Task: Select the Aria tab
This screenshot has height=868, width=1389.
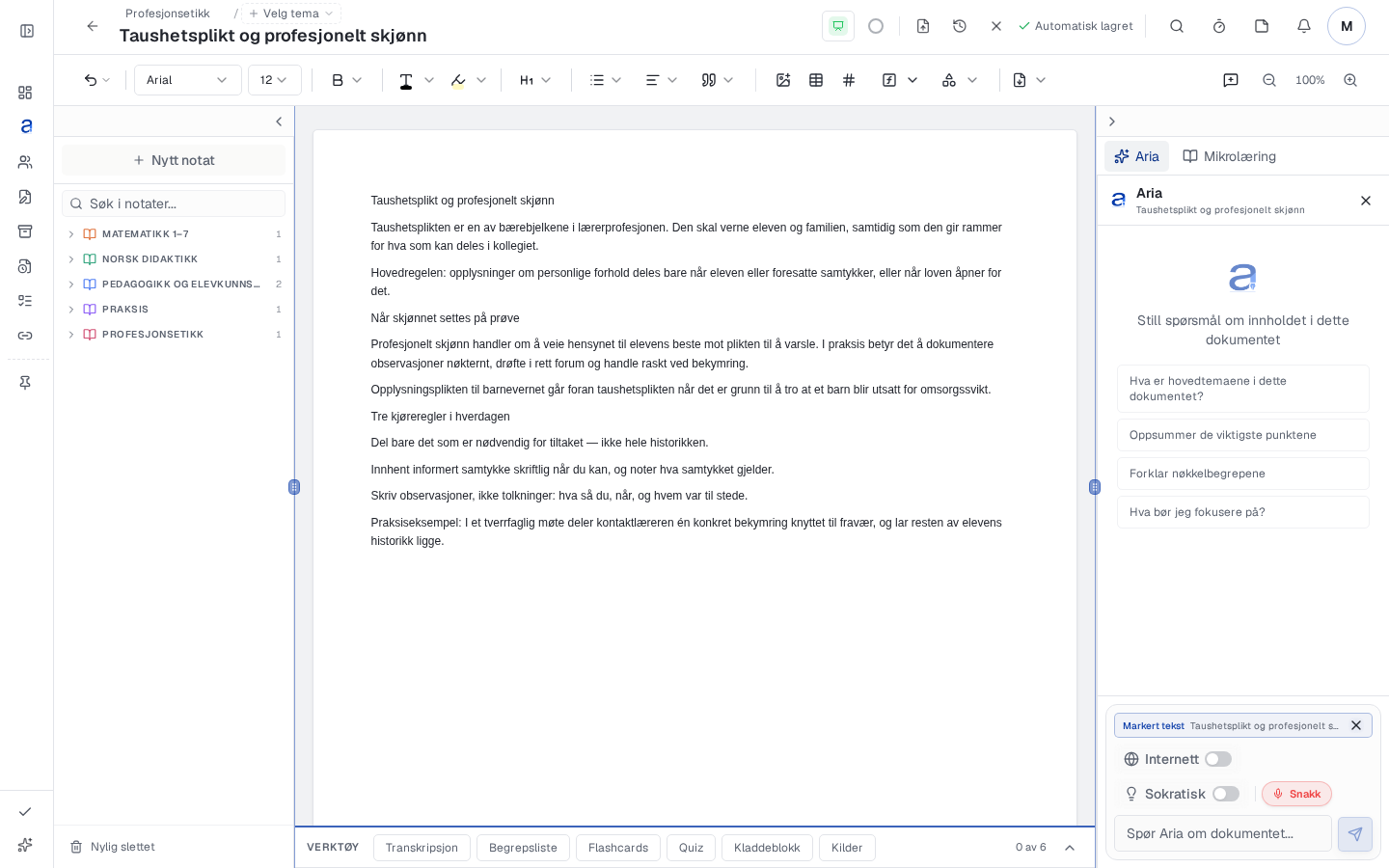Action: coord(1136,156)
